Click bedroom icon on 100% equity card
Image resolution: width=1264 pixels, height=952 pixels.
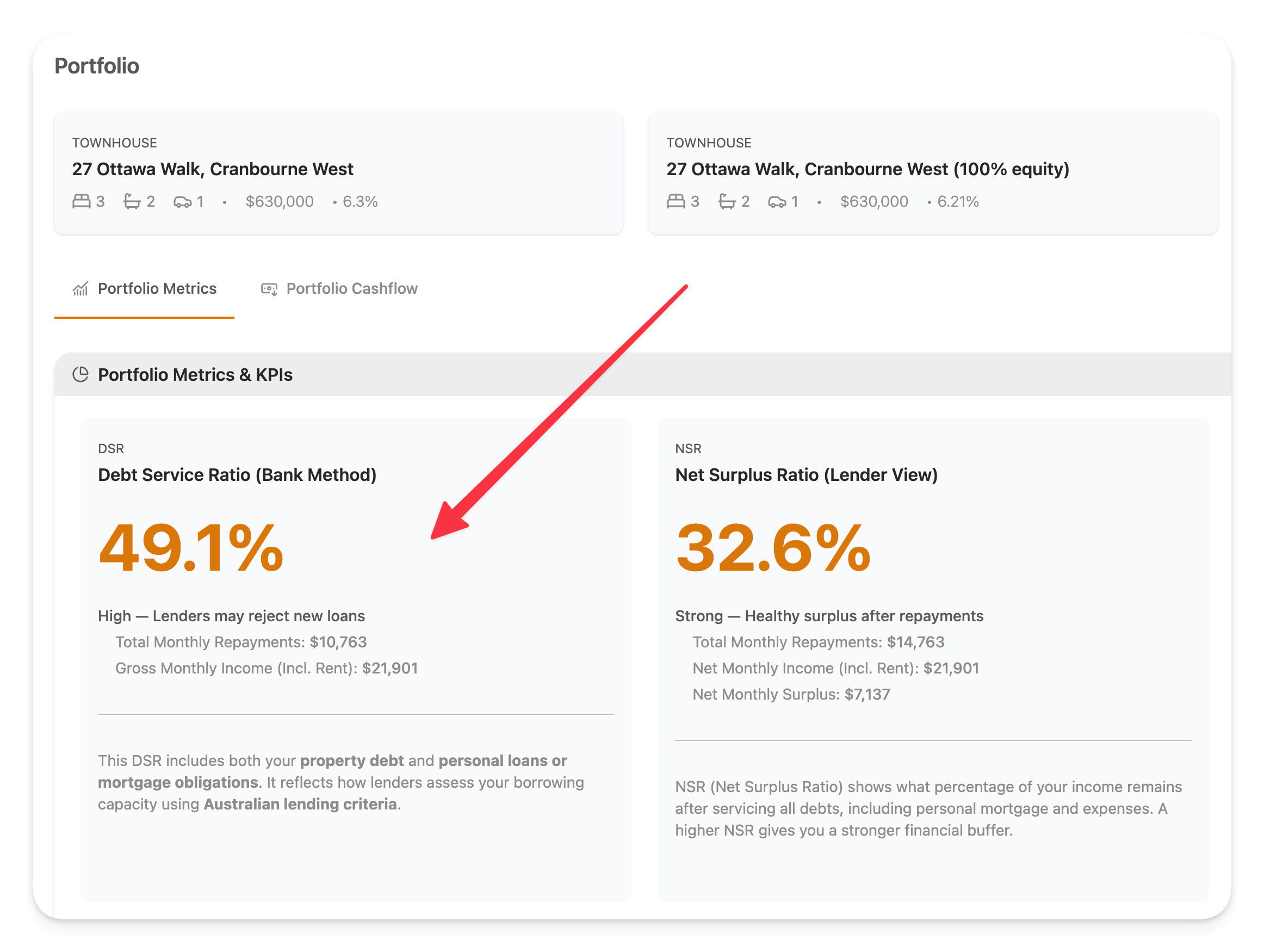coord(676,202)
